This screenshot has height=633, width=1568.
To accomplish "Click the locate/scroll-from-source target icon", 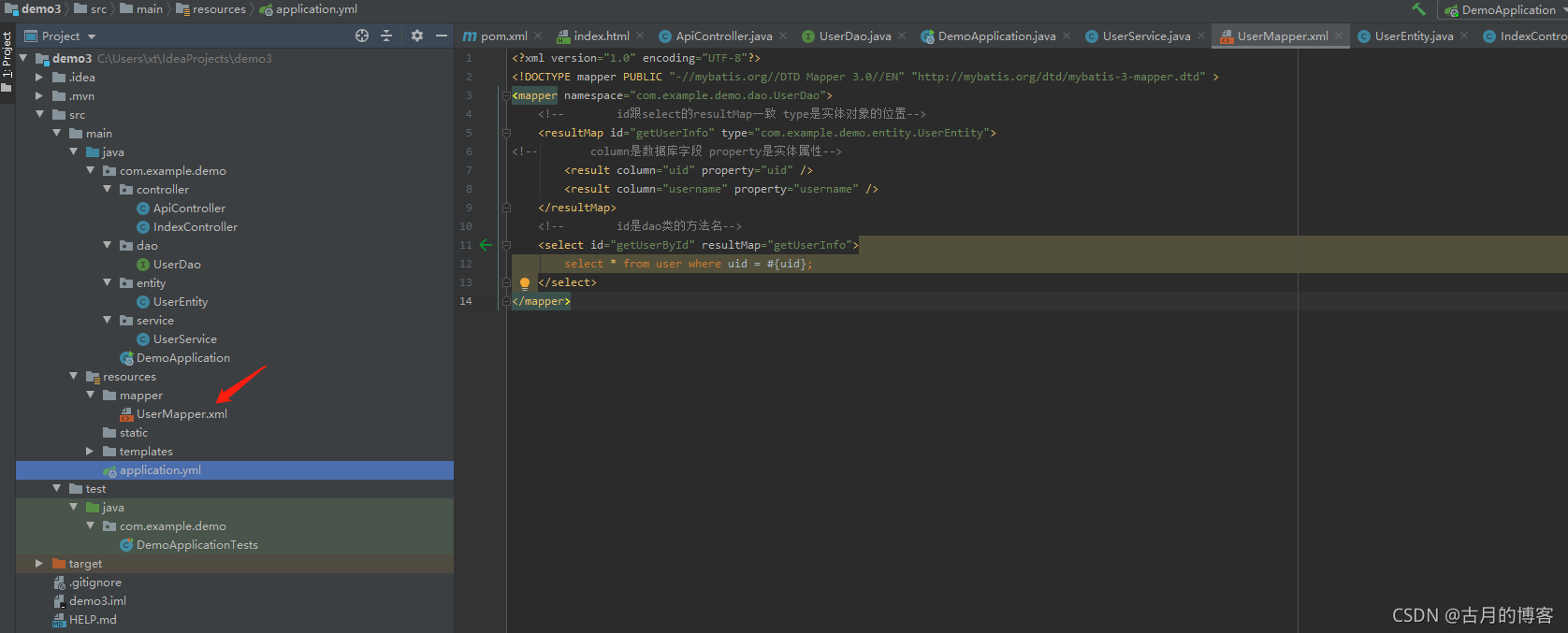I will 362,36.
